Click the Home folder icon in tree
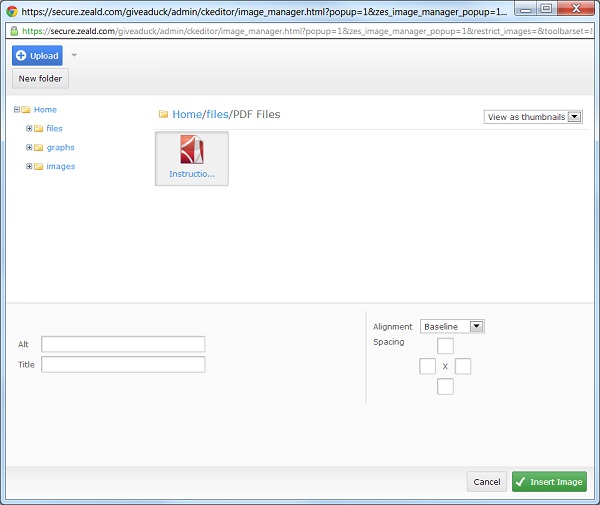600x505 pixels. pyautogui.click(x=26, y=110)
